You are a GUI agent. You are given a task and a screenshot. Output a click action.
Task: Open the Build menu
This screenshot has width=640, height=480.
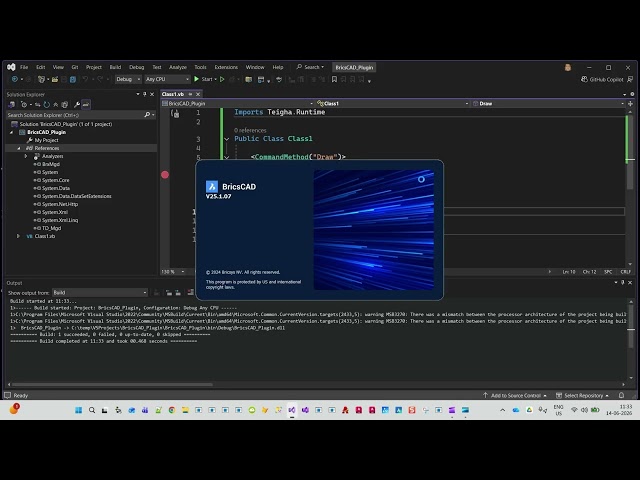(115, 67)
